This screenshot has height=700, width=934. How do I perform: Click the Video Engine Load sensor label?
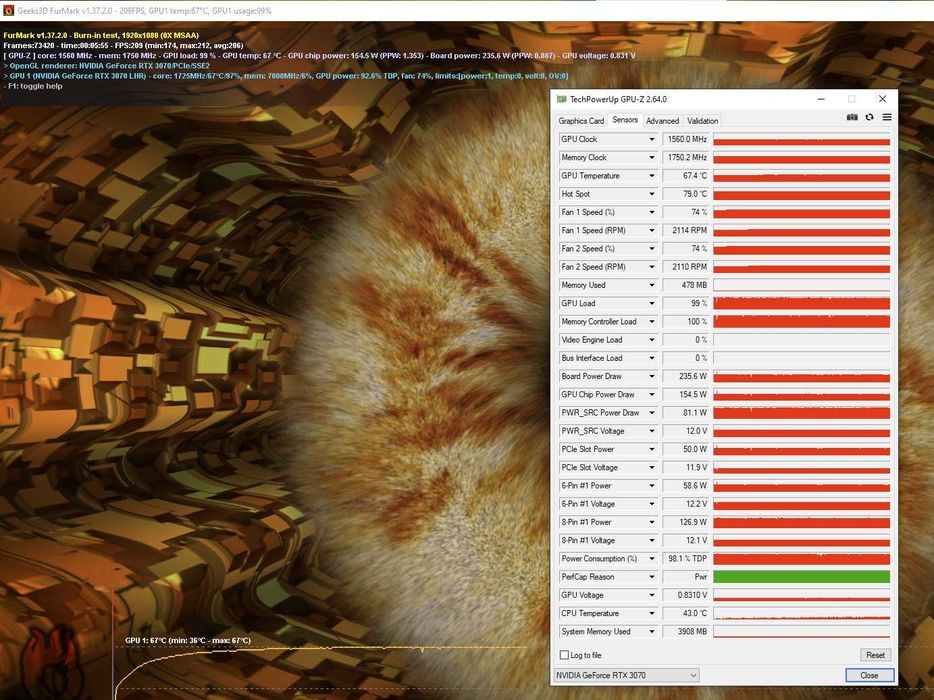click(x=591, y=340)
